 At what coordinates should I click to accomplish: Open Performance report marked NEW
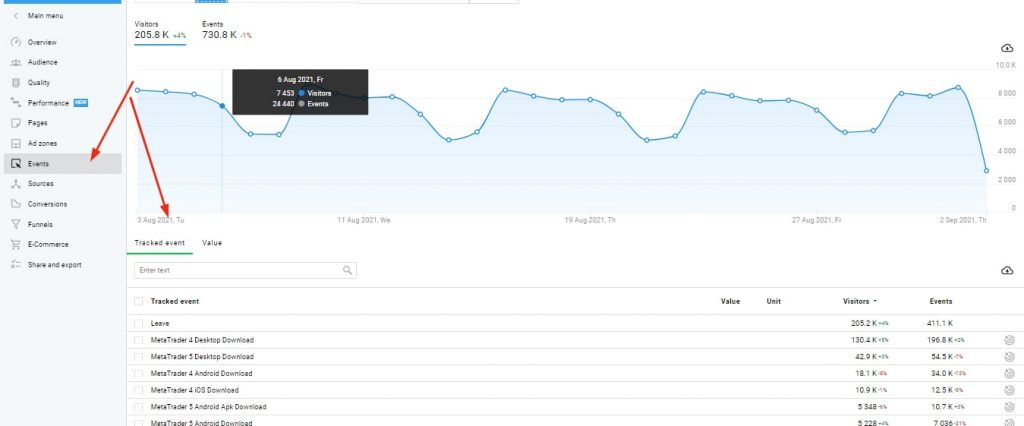pos(48,103)
